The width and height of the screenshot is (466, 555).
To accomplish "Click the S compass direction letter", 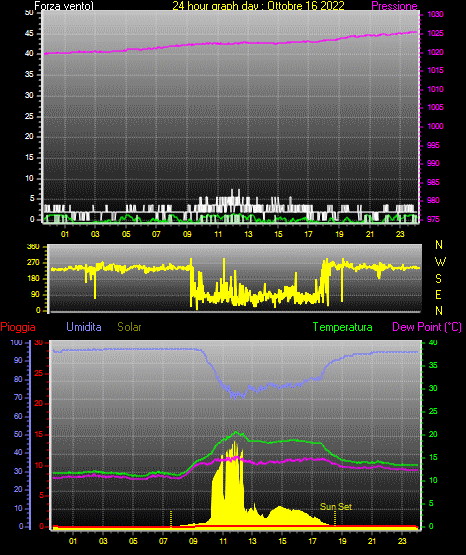I will coord(438,279).
